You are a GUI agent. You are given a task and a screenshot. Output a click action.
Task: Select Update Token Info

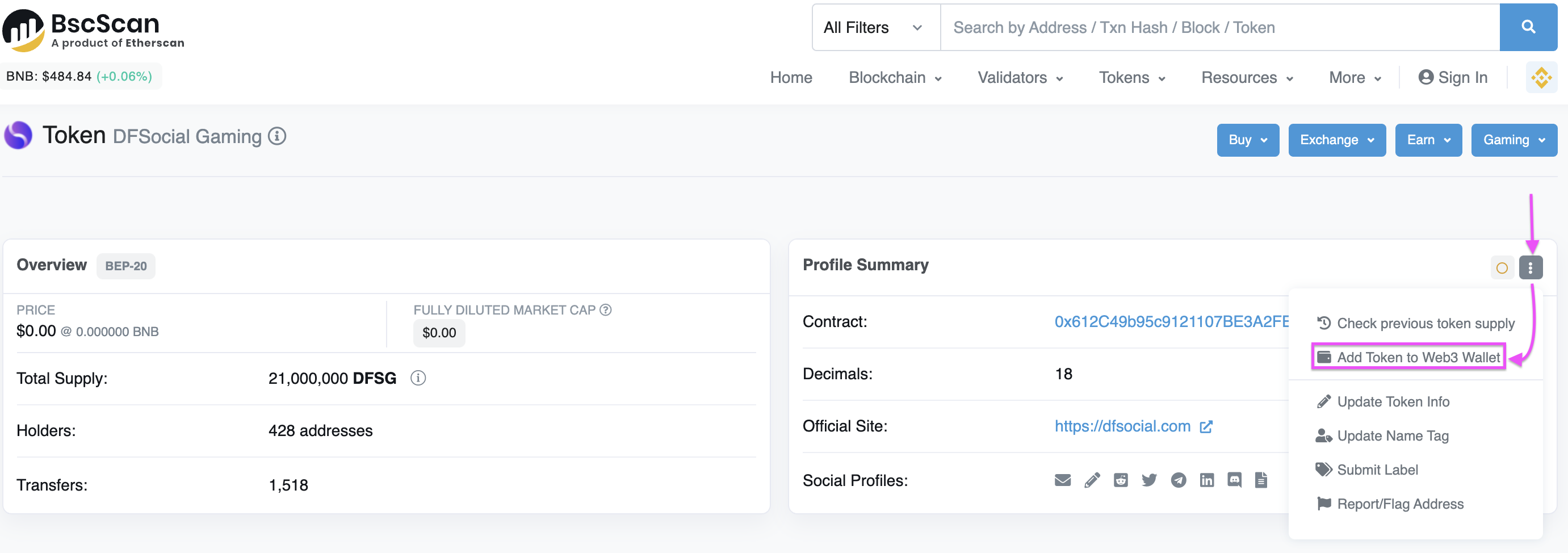point(1382,402)
